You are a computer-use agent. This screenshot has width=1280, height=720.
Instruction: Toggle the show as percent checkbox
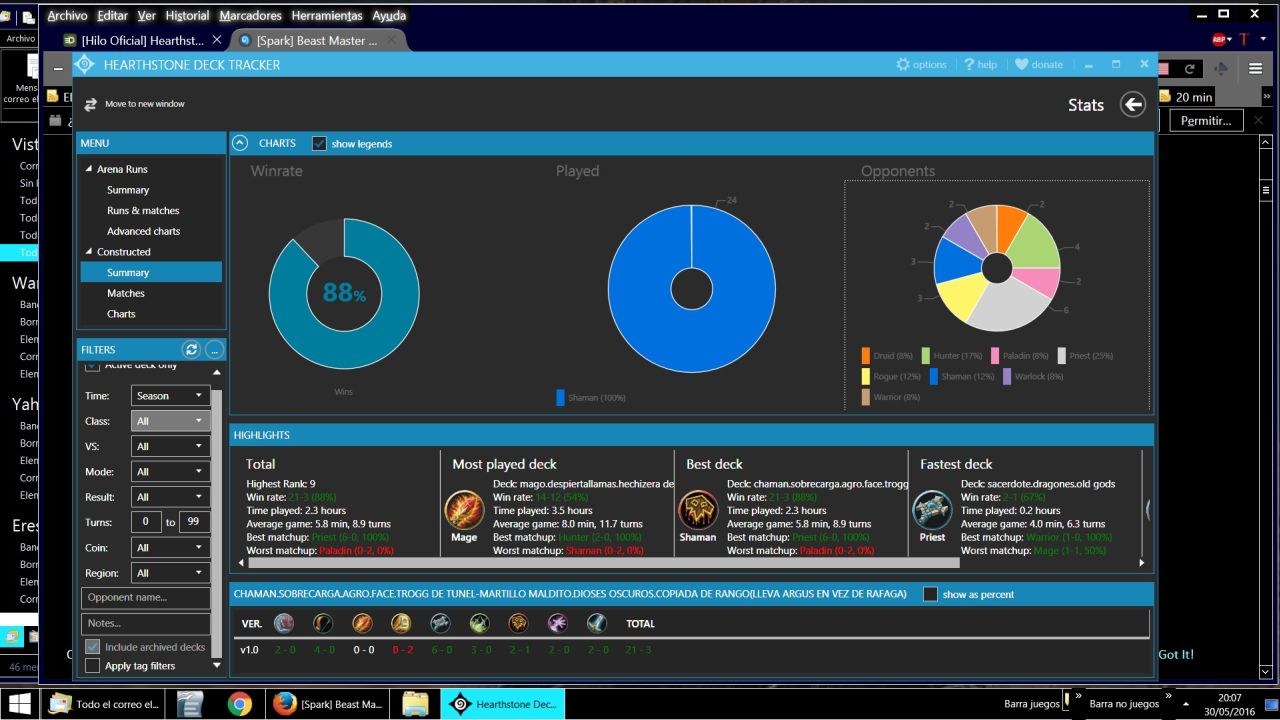[x=930, y=594]
